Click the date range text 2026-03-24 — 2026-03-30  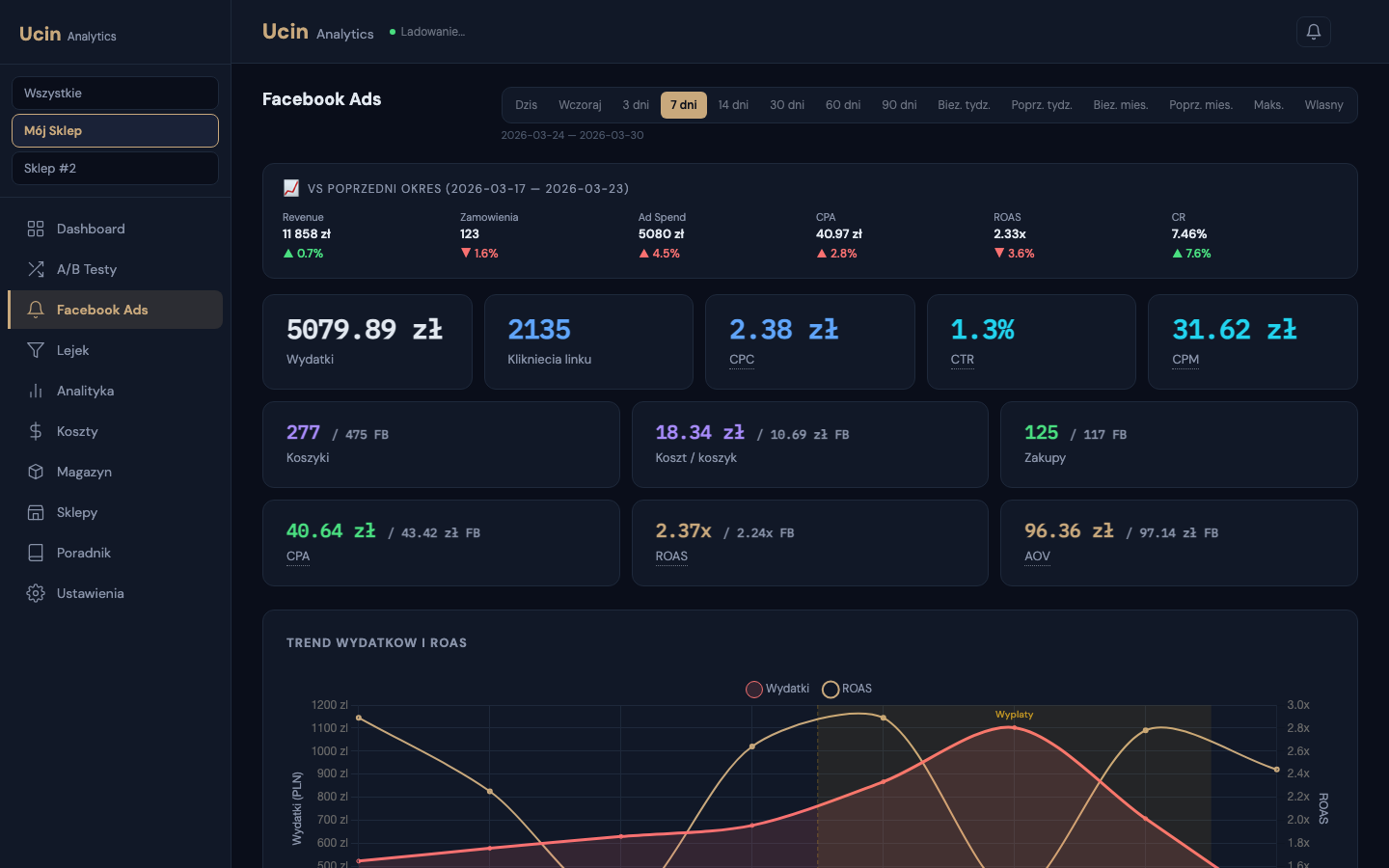click(x=572, y=135)
